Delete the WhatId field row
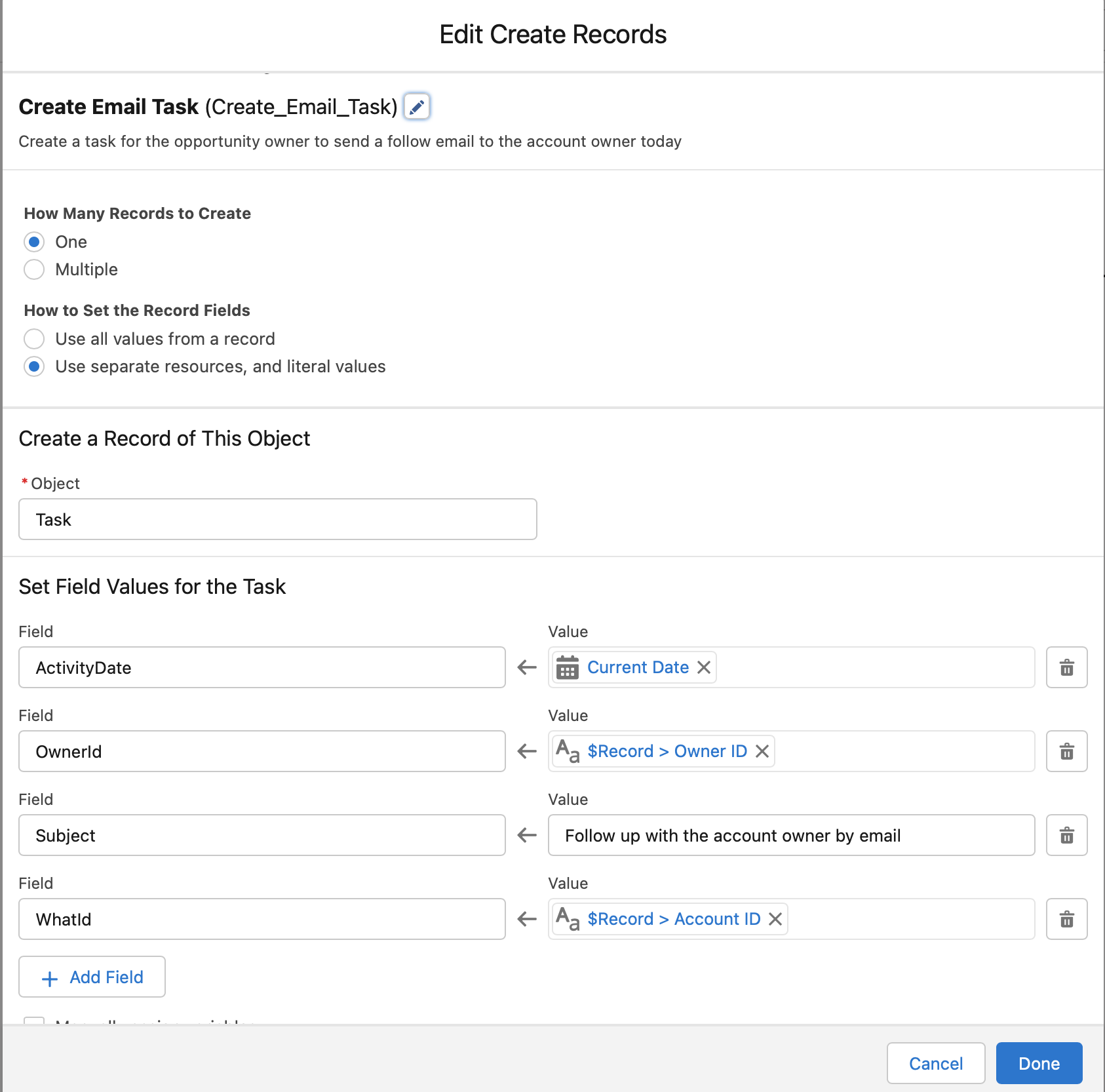This screenshot has width=1105, height=1092. pyautogui.click(x=1066, y=919)
